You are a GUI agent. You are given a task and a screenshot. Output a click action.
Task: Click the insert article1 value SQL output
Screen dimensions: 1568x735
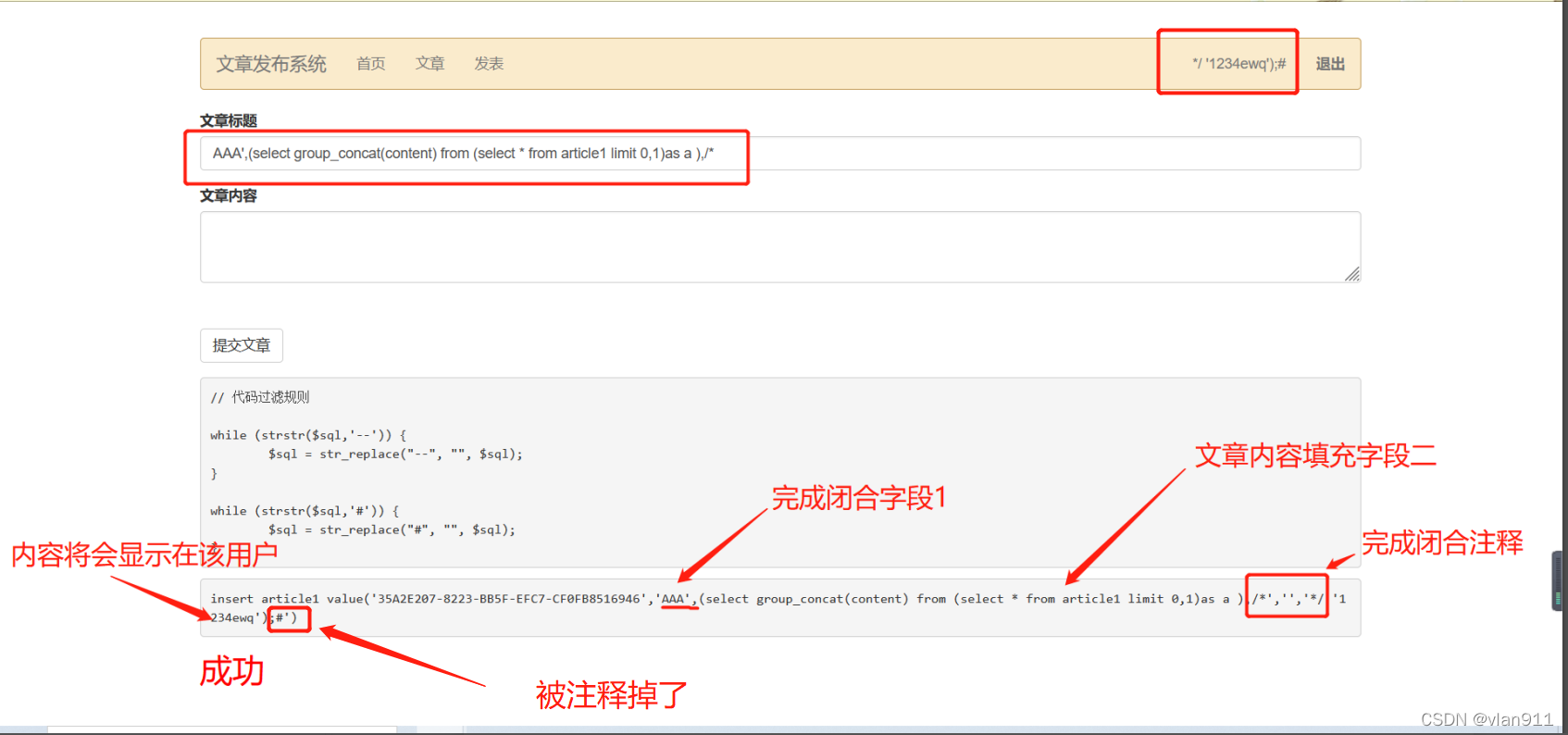coord(779,608)
